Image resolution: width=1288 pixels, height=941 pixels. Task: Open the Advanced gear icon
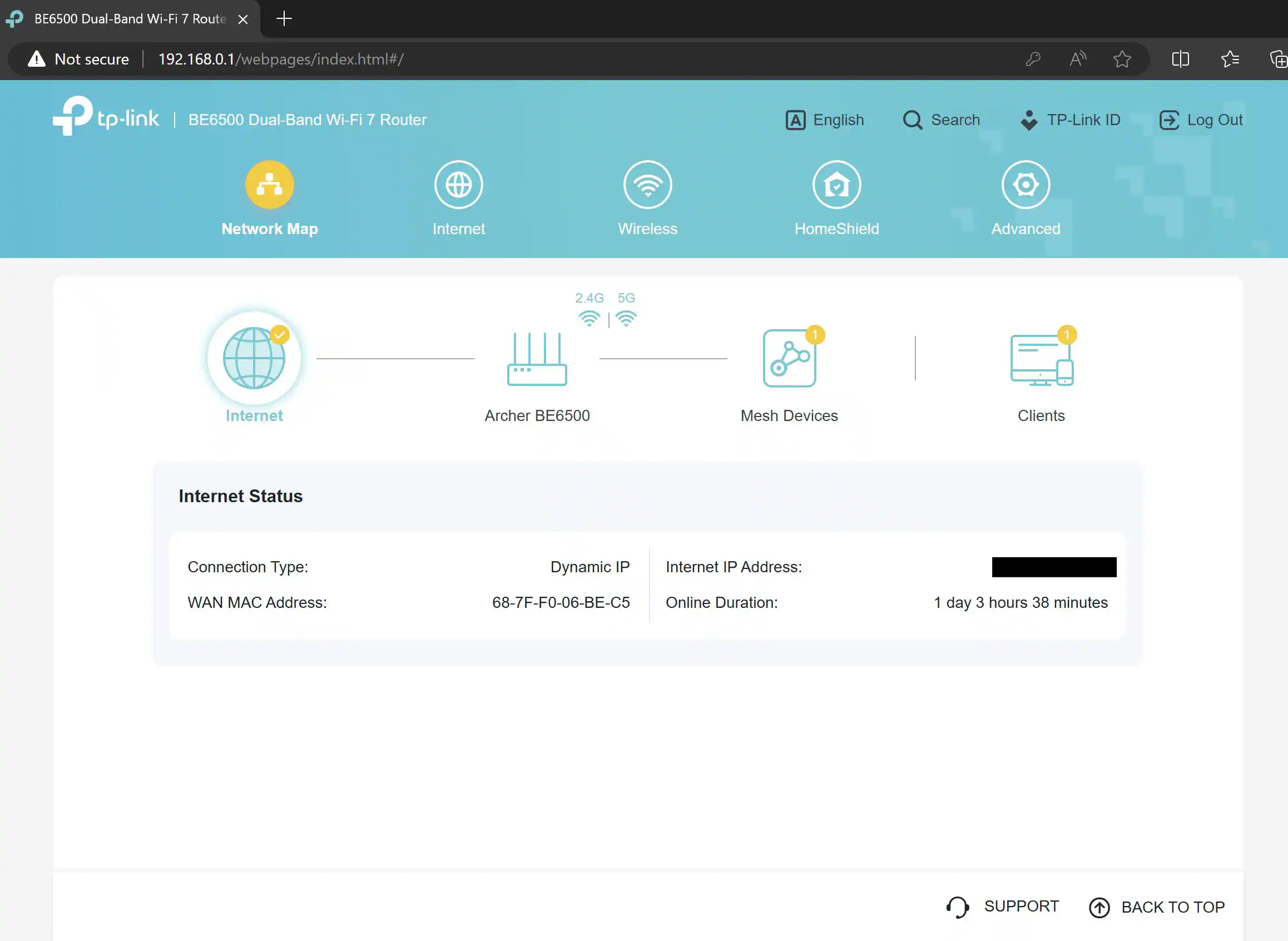(1026, 185)
